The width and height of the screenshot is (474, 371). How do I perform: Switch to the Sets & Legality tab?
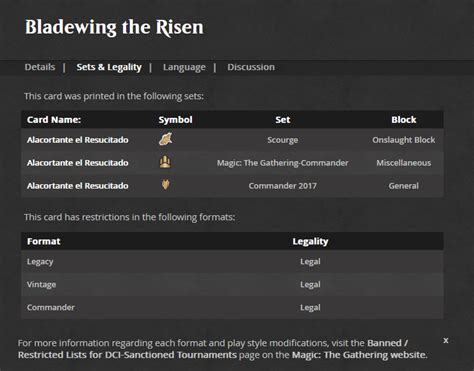[x=109, y=67]
